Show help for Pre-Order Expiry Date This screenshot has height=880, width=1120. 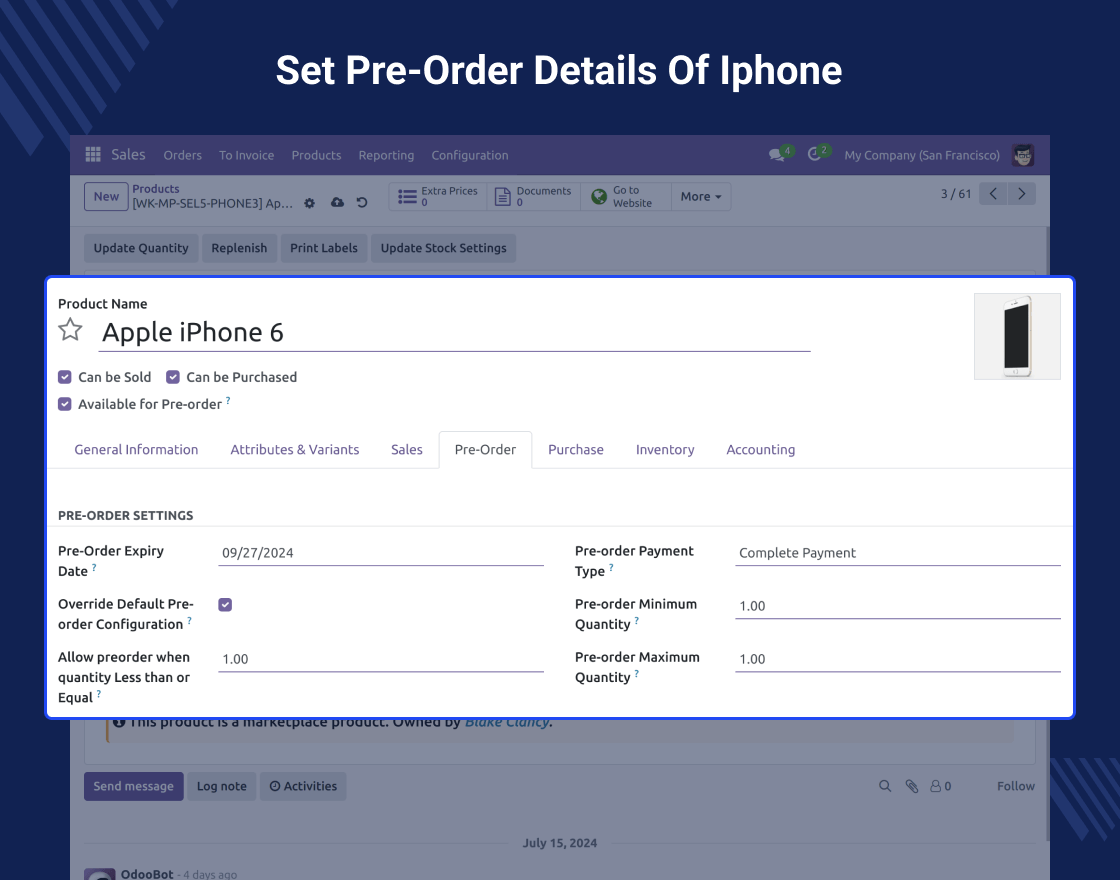pyautogui.click(x=94, y=568)
